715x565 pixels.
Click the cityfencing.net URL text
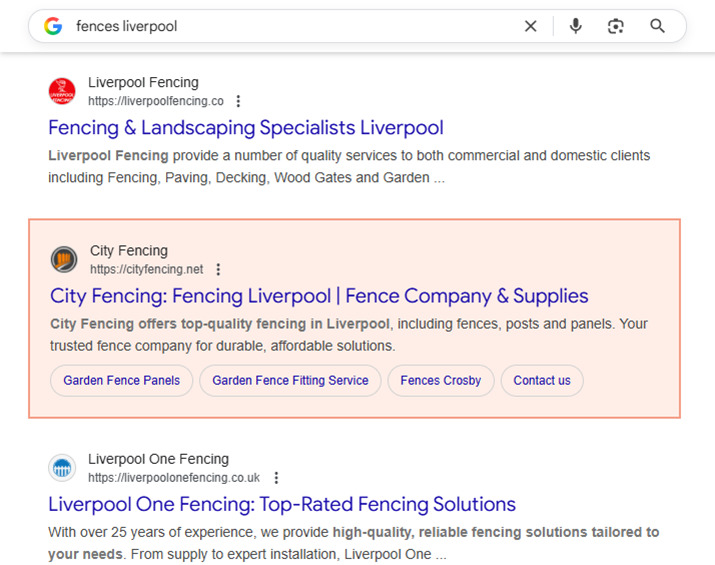(x=146, y=270)
